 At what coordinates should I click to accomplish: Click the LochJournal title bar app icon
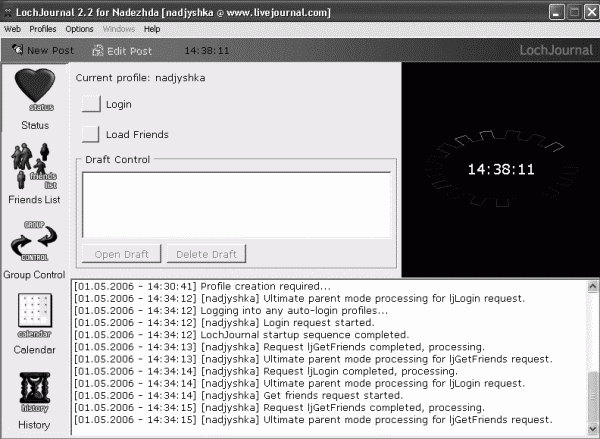click(7, 13)
